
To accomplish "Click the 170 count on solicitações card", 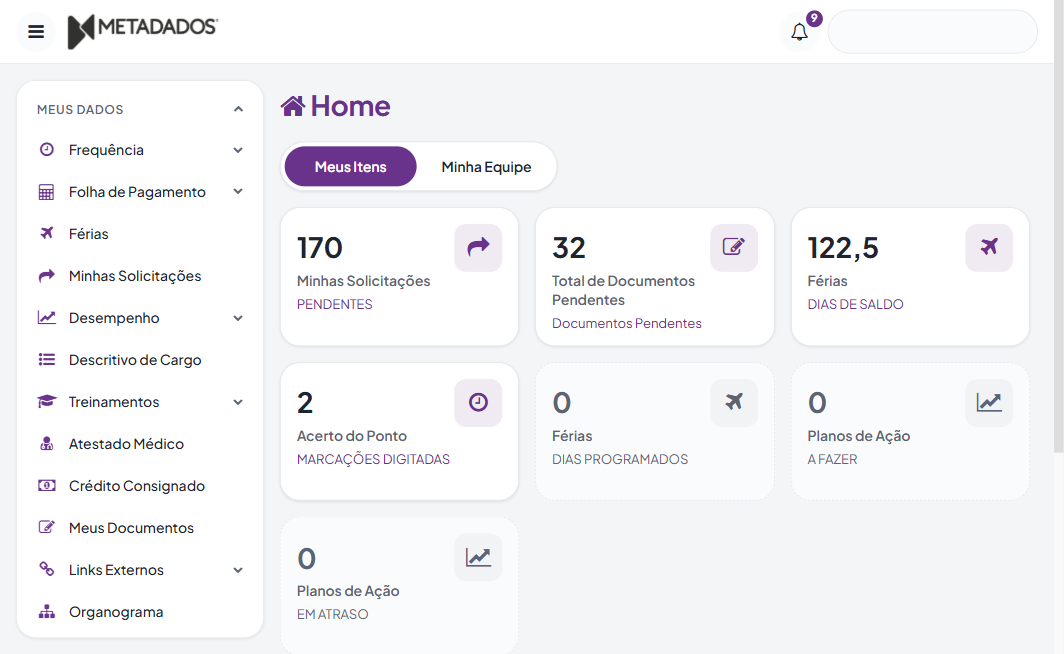I will (x=320, y=248).
